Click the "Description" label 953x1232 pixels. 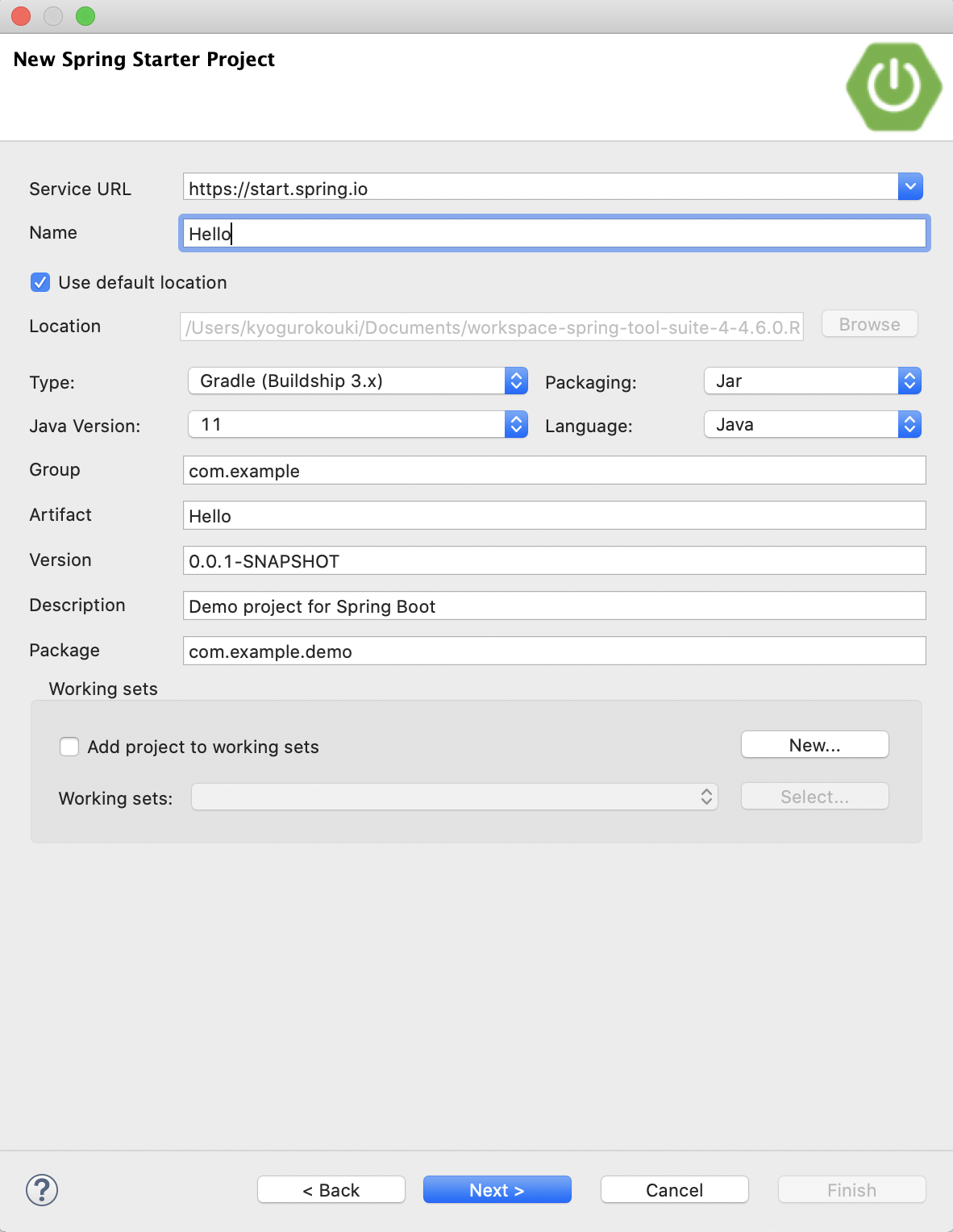pyautogui.click(x=77, y=606)
